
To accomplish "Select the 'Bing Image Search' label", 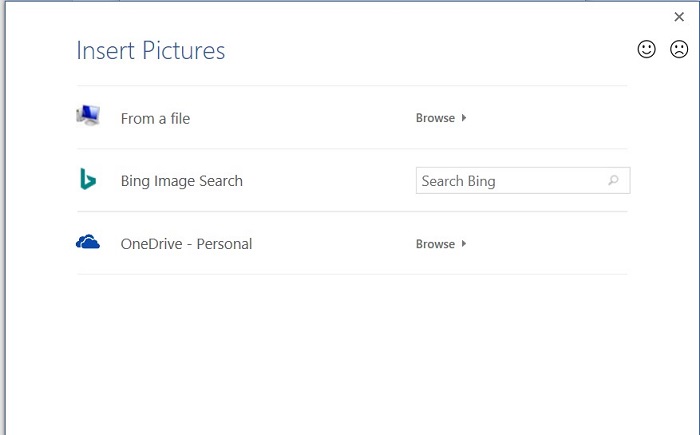I will tap(181, 181).
